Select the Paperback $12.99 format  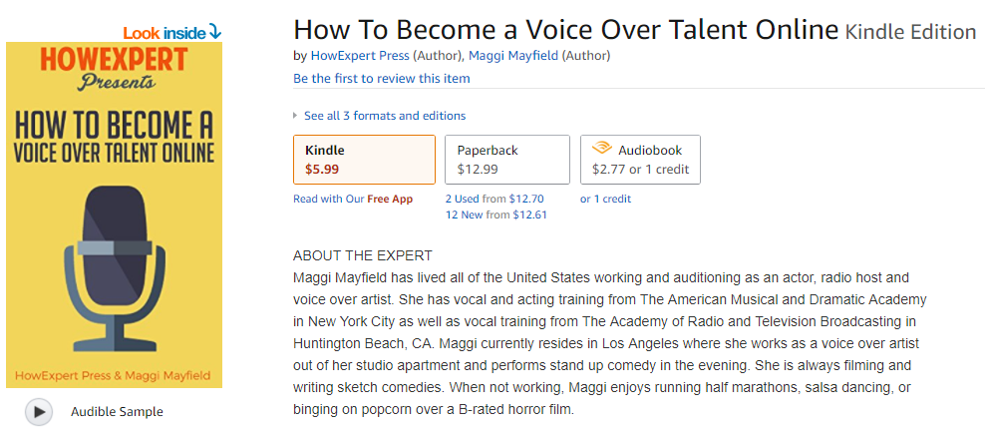pyautogui.click(x=508, y=159)
